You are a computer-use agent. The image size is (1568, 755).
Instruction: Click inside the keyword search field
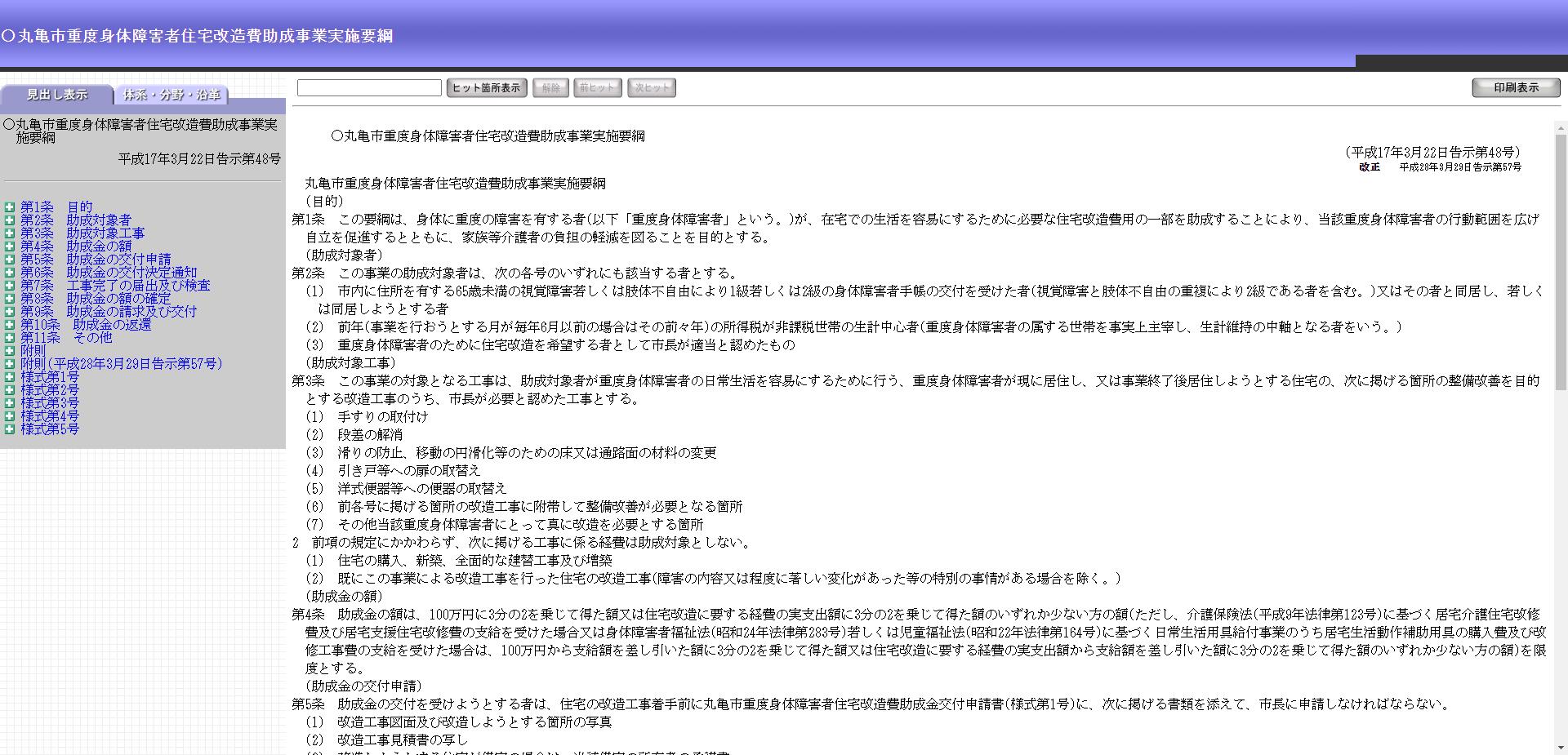coord(369,87)
